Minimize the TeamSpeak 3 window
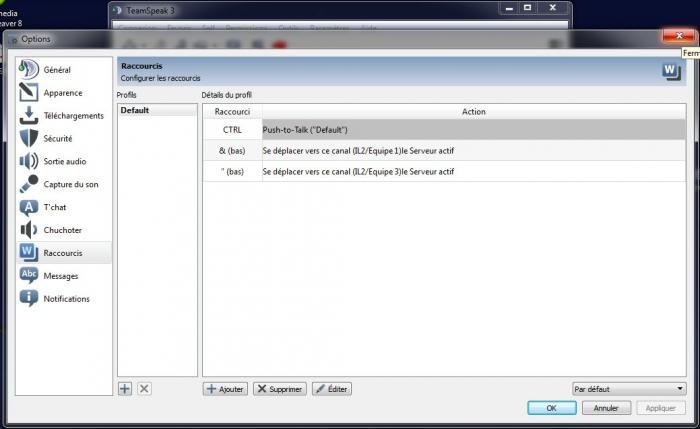700x429 pixels. [x=509, y=8]
